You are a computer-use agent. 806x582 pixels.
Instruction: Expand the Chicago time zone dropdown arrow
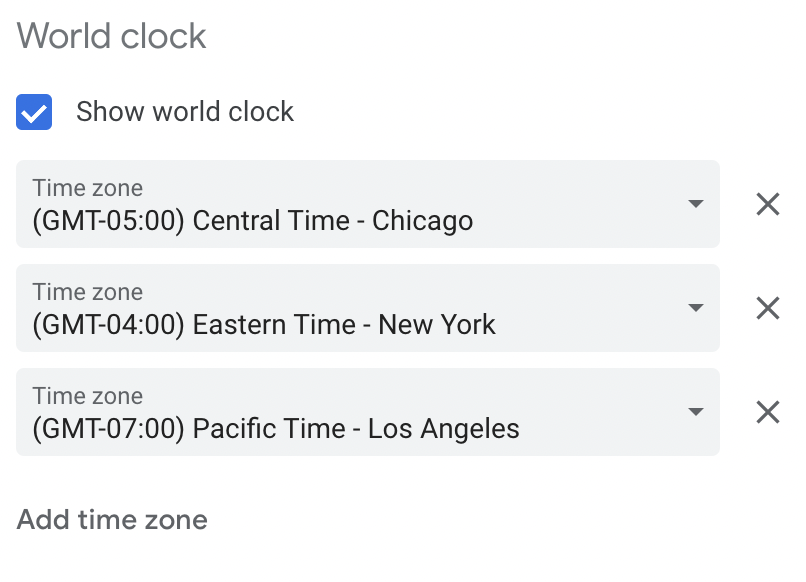pyautogui.click(x=696, y=204)
